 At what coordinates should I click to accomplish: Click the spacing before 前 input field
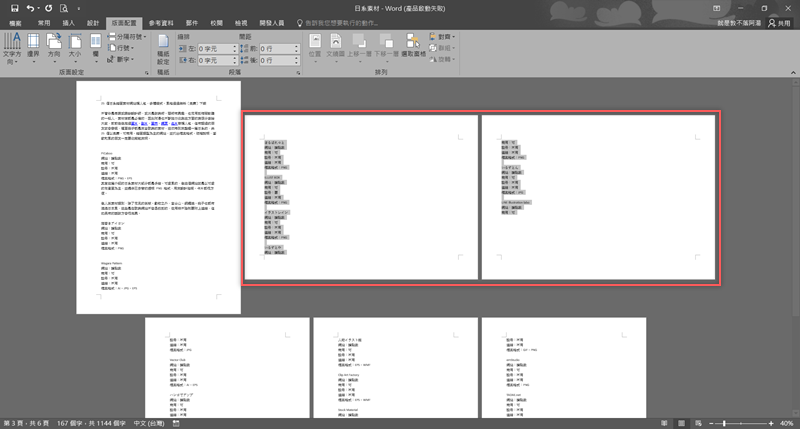pyautogui.click(x=276, y=48)
